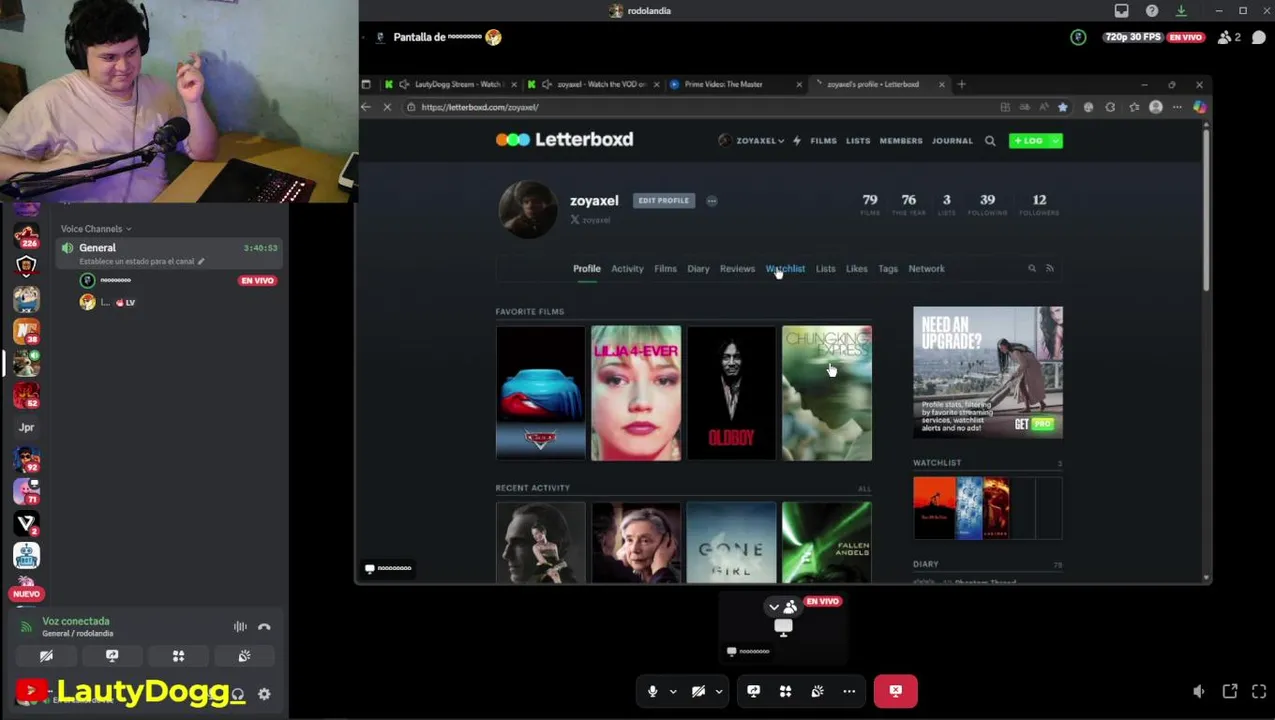Click the NUEVO unread indicator
Screen dimensions: 1275x720
tap(27, 594)
